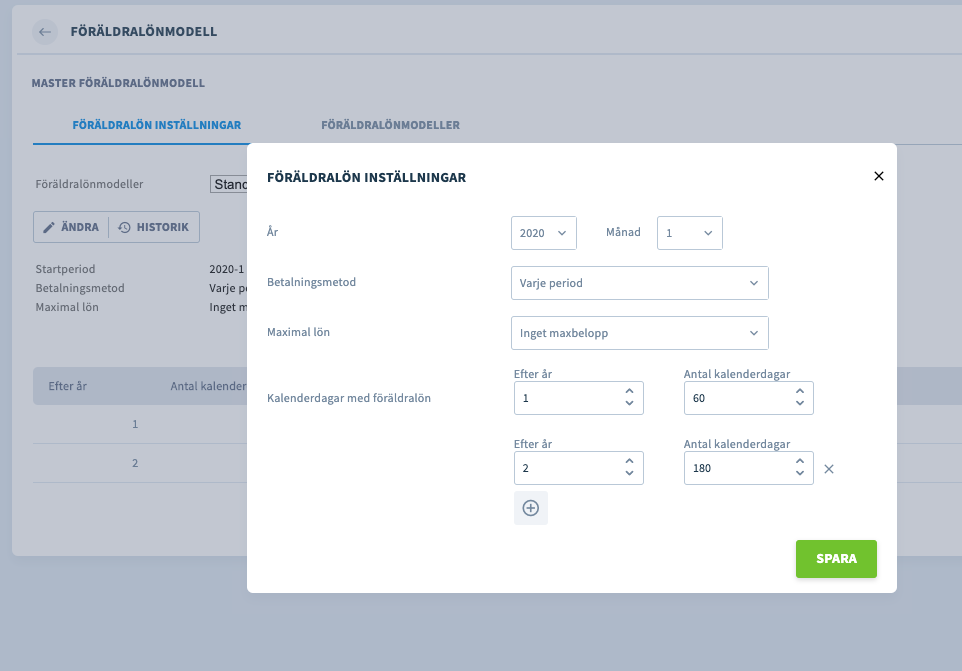Increase second Efter år value 2
962x671 pixels.
[x=629, y=462]
